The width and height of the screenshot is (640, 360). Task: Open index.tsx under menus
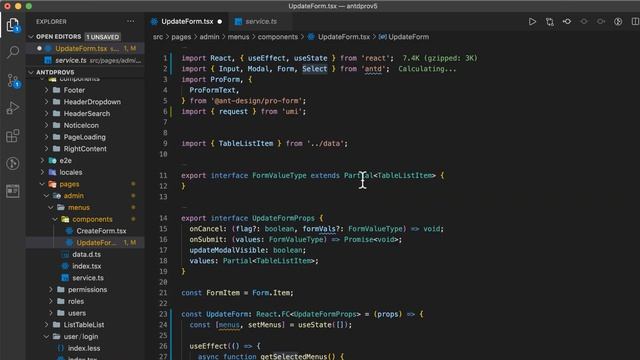coord(86,266)
